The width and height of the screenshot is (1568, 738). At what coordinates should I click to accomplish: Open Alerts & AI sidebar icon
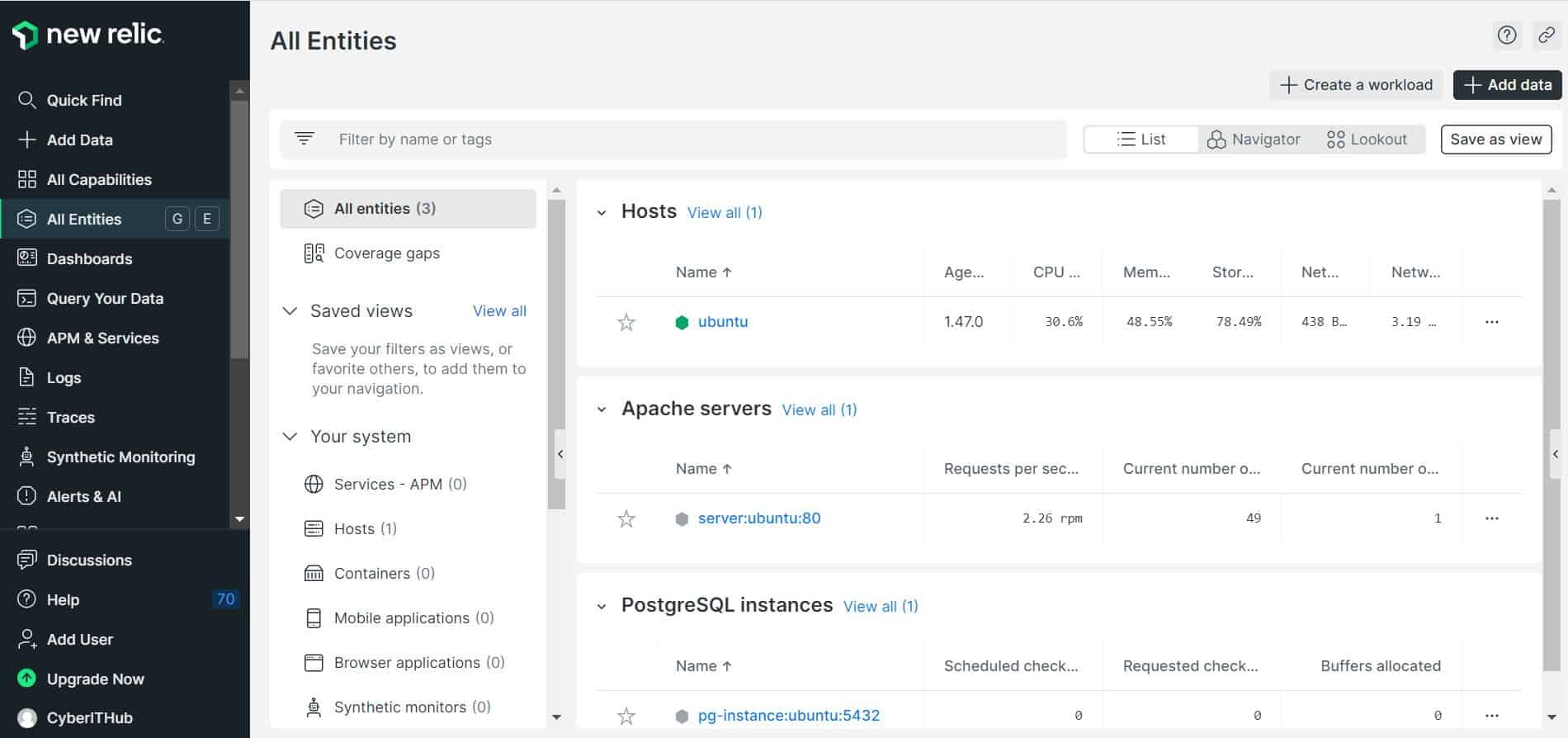[x=26, y=496]
